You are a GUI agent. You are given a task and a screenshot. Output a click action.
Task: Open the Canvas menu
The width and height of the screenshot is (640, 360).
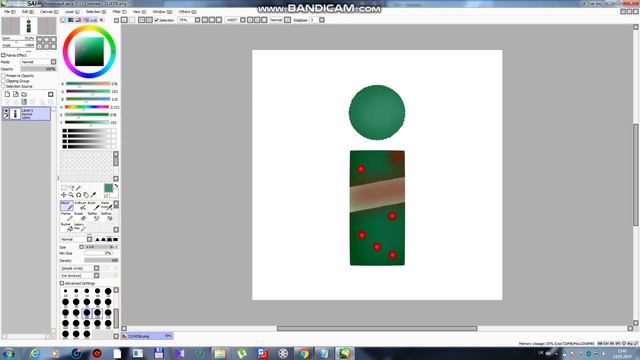49,12
